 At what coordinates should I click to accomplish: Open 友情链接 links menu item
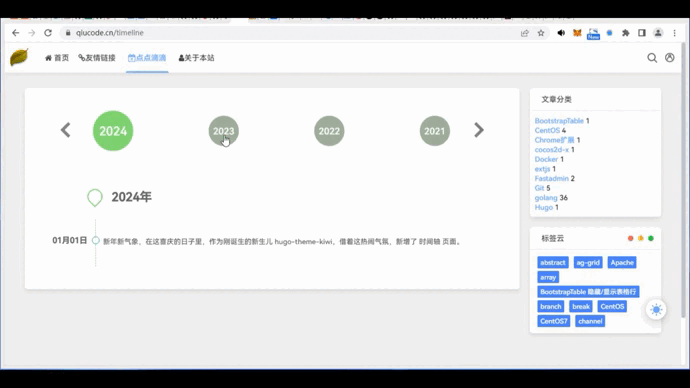97,58
